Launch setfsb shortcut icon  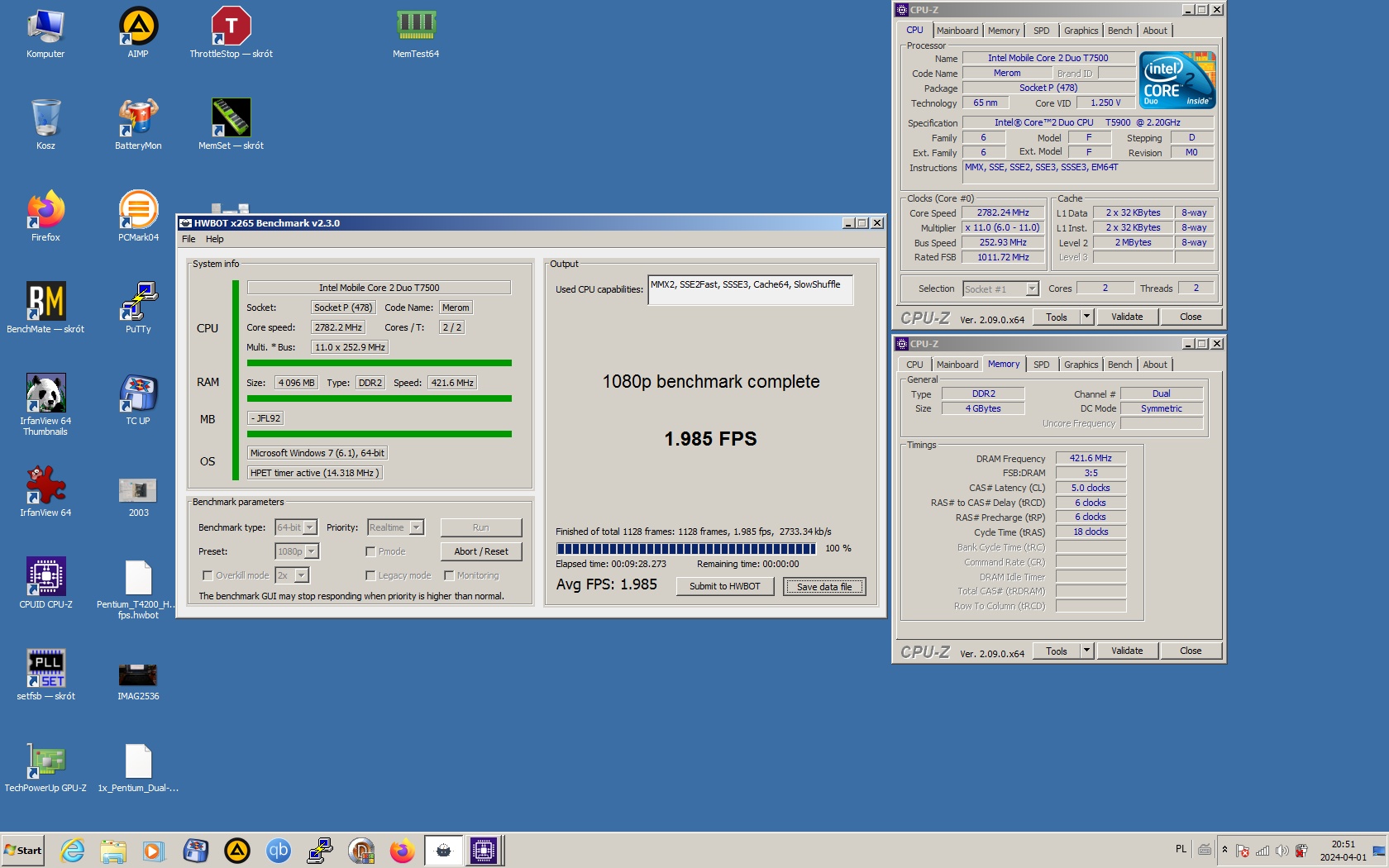45,675
